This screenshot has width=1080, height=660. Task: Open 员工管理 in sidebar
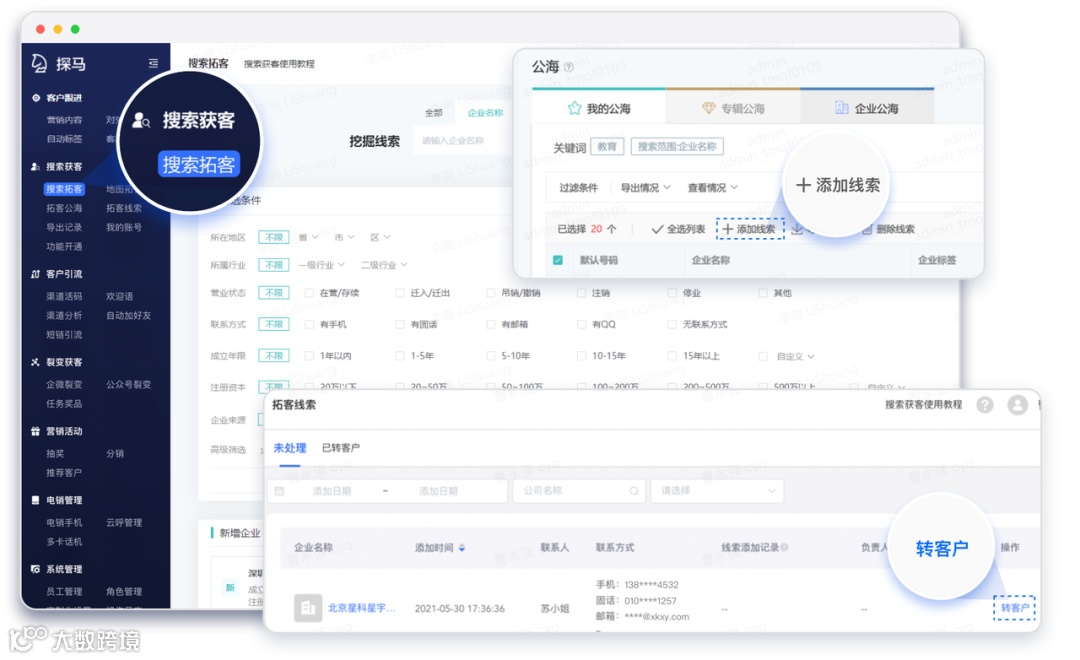coord(64,591)
